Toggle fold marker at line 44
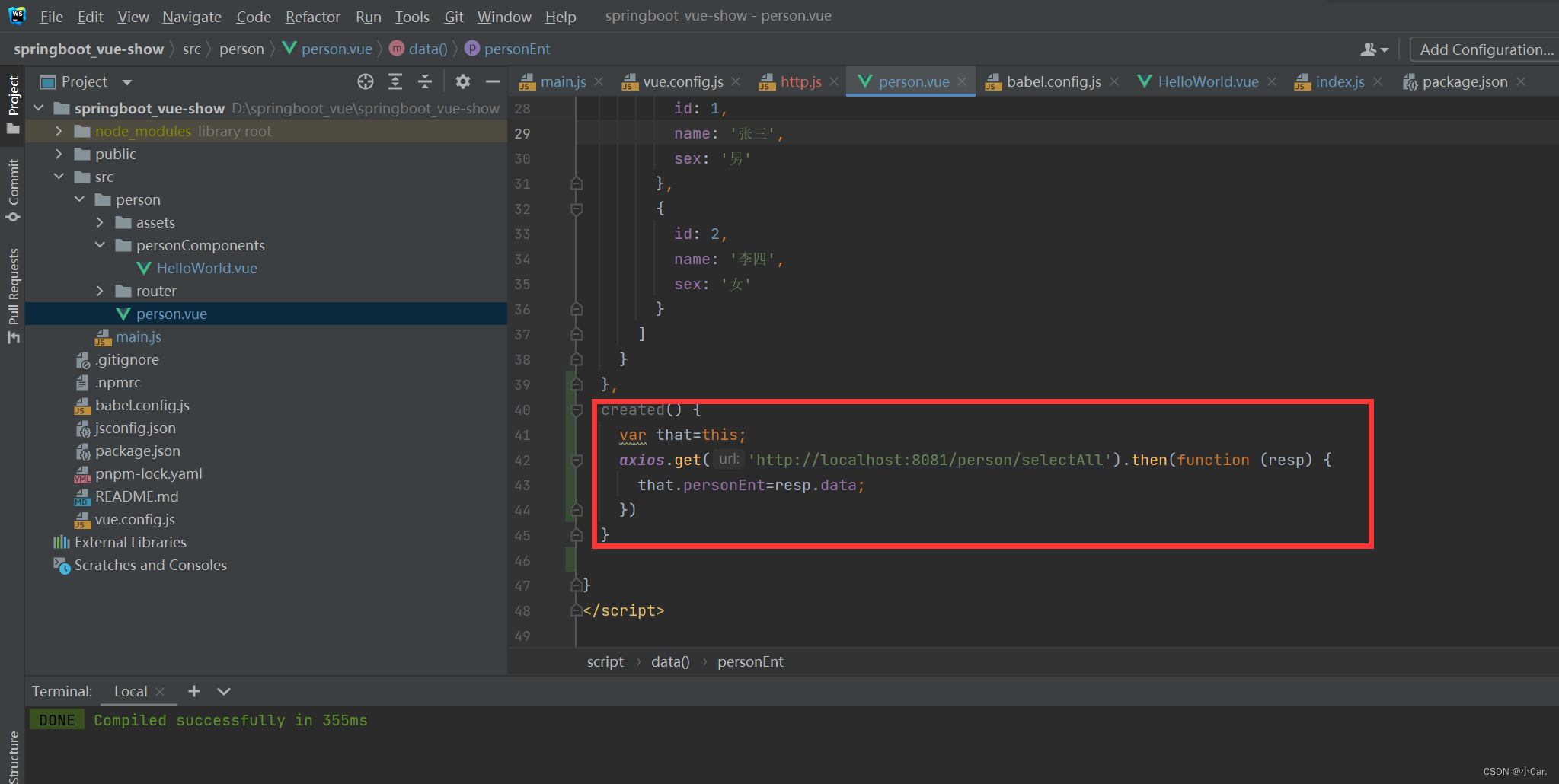The image size is (1559, 784). point(577,510)
